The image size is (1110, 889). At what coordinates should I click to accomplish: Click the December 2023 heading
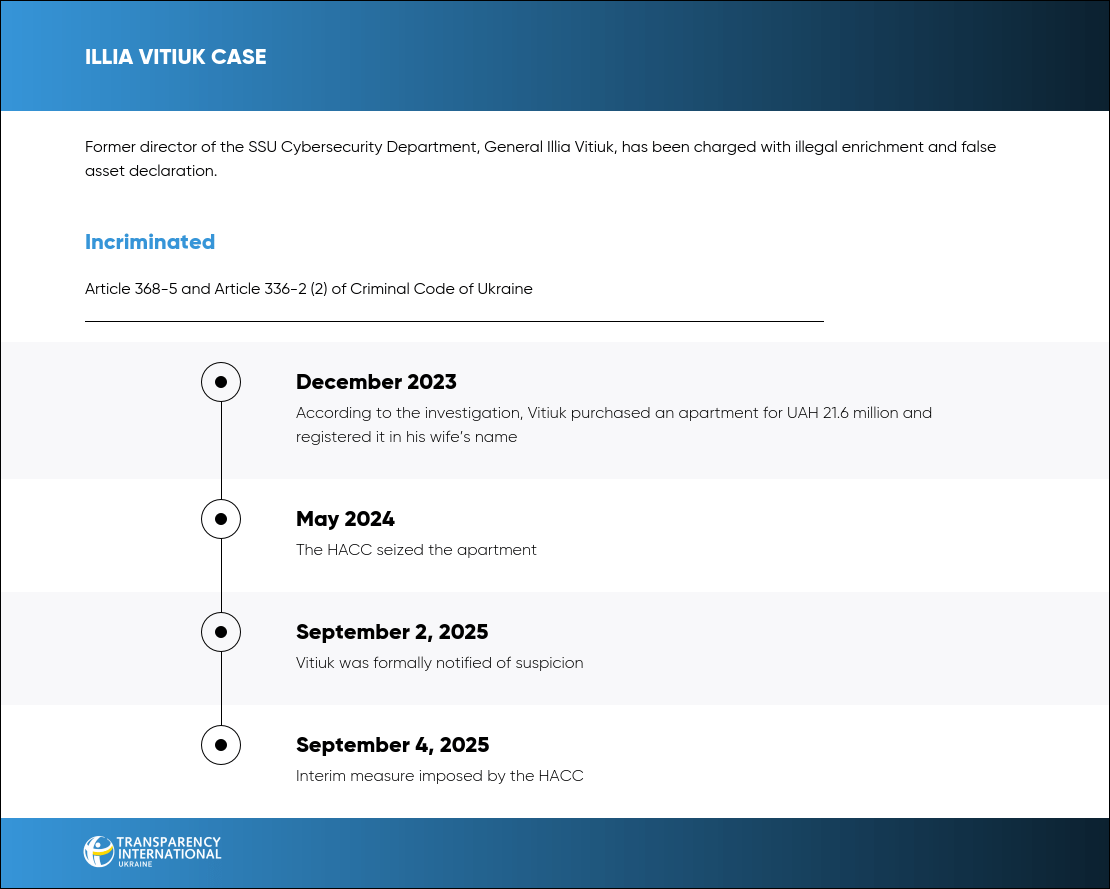[376, 382]
